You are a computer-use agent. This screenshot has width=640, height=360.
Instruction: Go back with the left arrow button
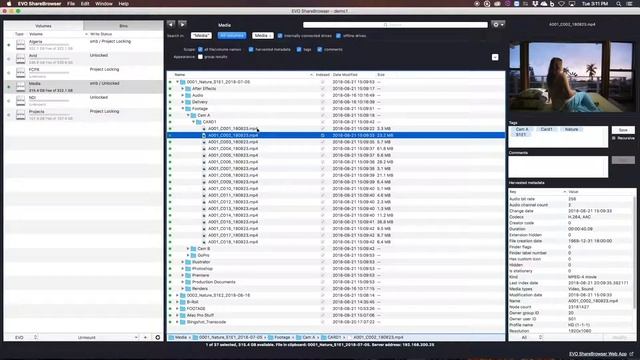click(x=171, y=24)
